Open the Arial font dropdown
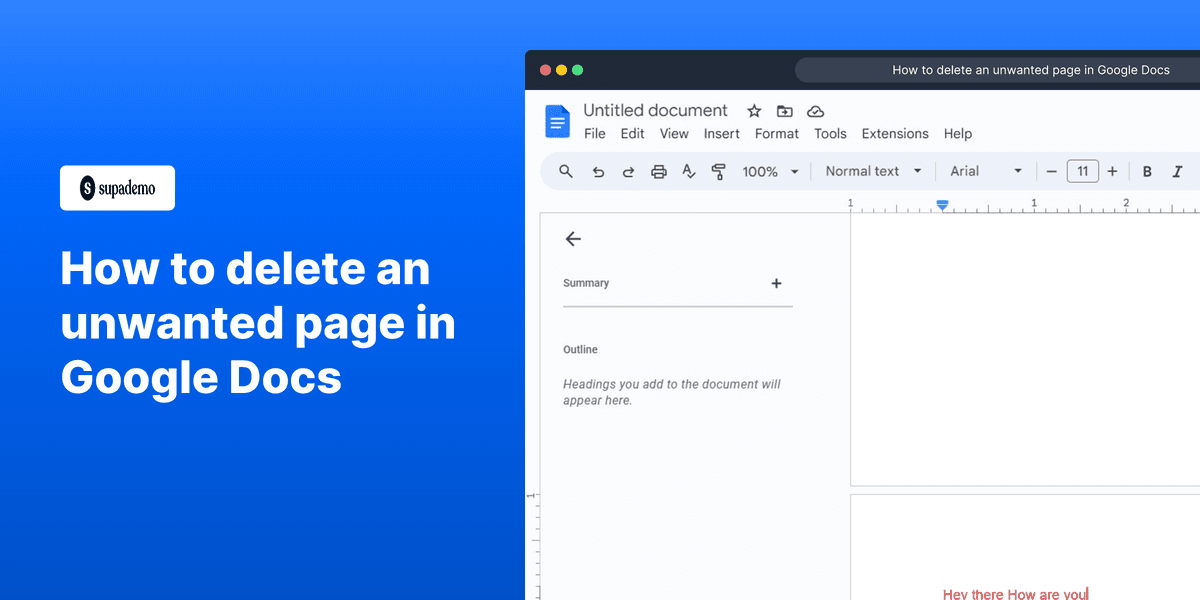The image size is (1200, 600). [985, 170]
